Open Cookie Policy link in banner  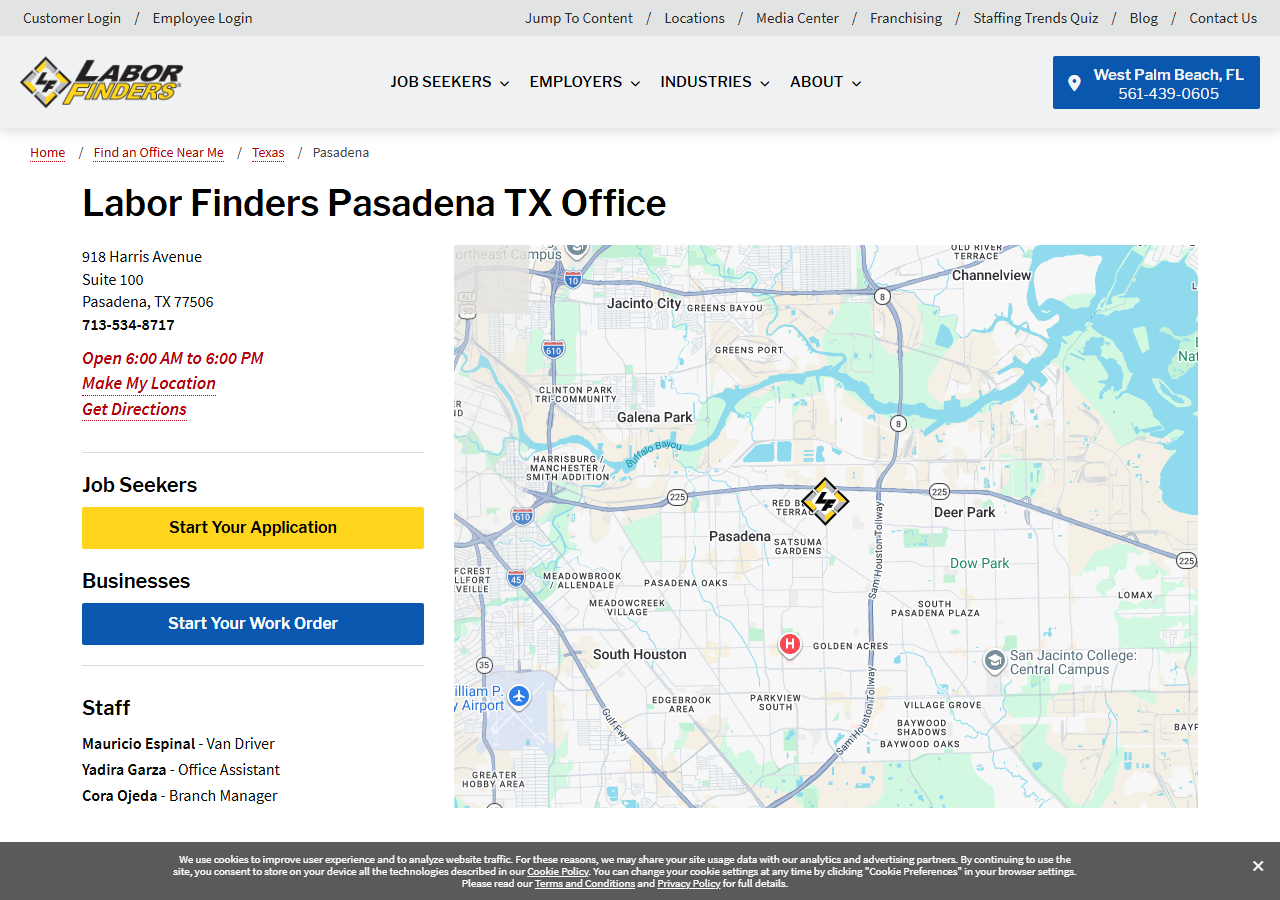[558, 872]
